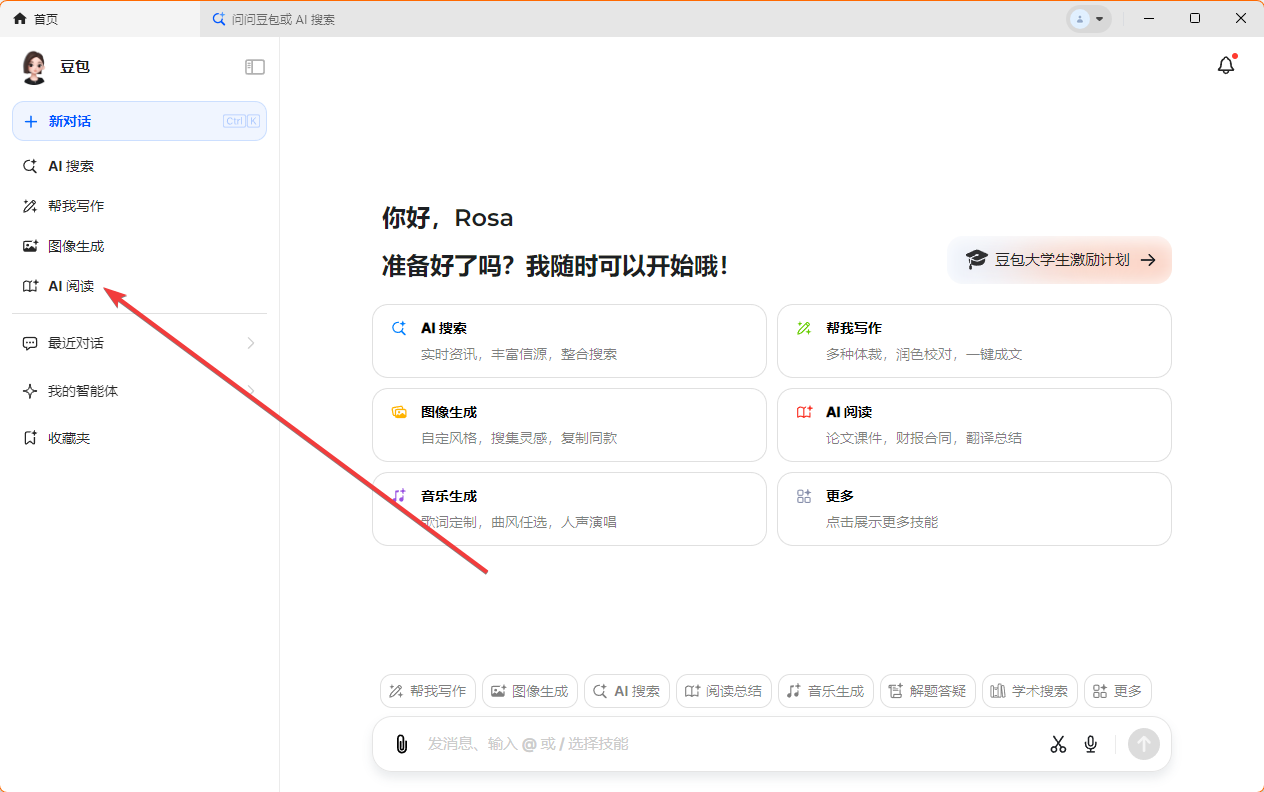This screenshot has height=792, width=1264.
Task: Focus the 发消息 message input box
Action: pyautogui.click(x=730, y=744)
